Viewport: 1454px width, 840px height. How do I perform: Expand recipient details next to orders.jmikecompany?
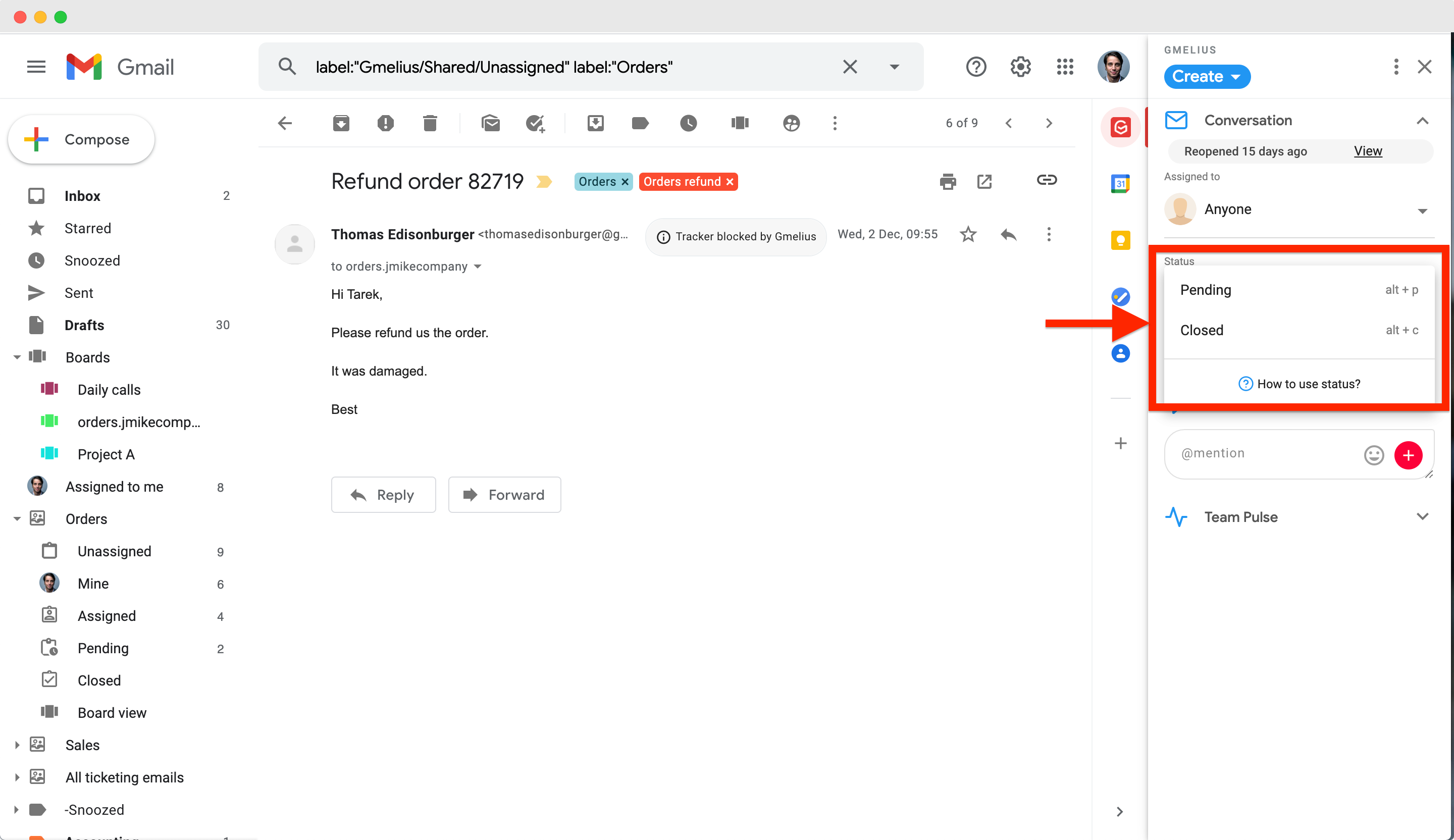tap(477, 267)
